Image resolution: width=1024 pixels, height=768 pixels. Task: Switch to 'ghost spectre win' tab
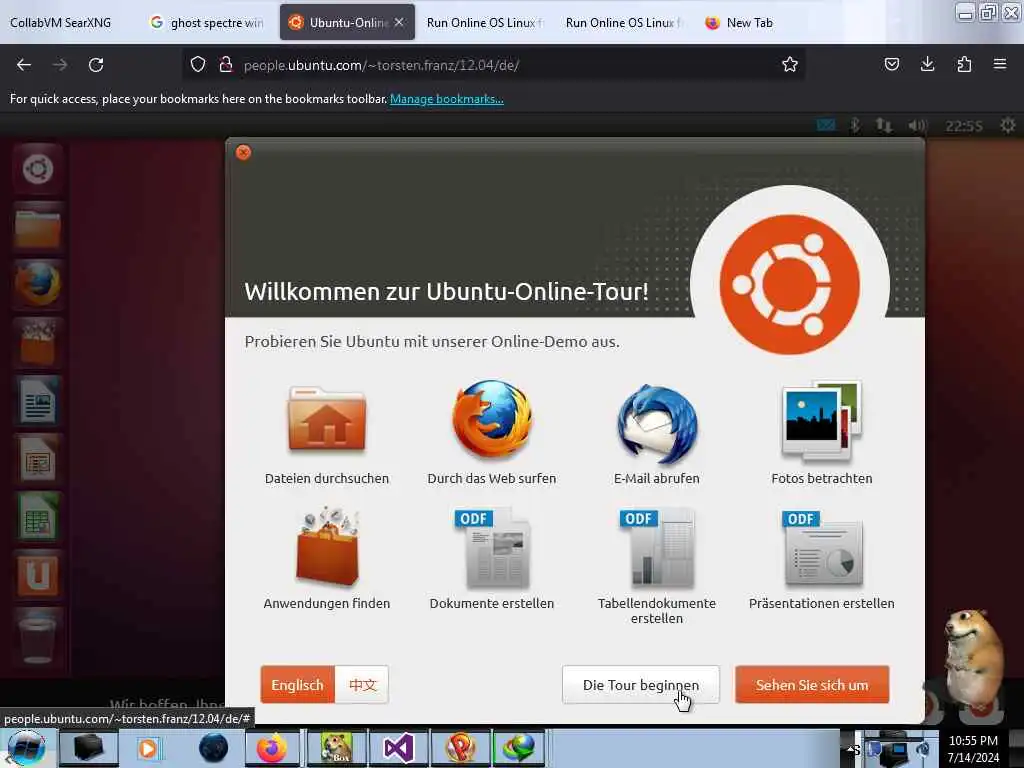pyautogui.click(x=208, y=23)
